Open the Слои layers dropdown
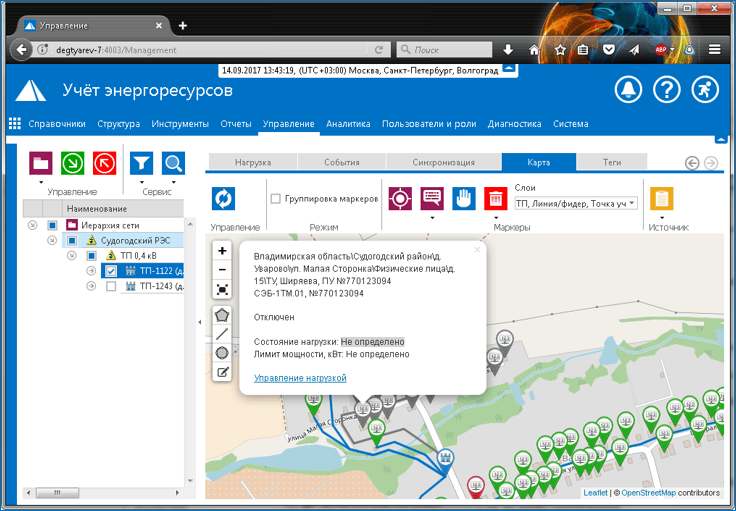Screen dimensions: 736x511 575,203
